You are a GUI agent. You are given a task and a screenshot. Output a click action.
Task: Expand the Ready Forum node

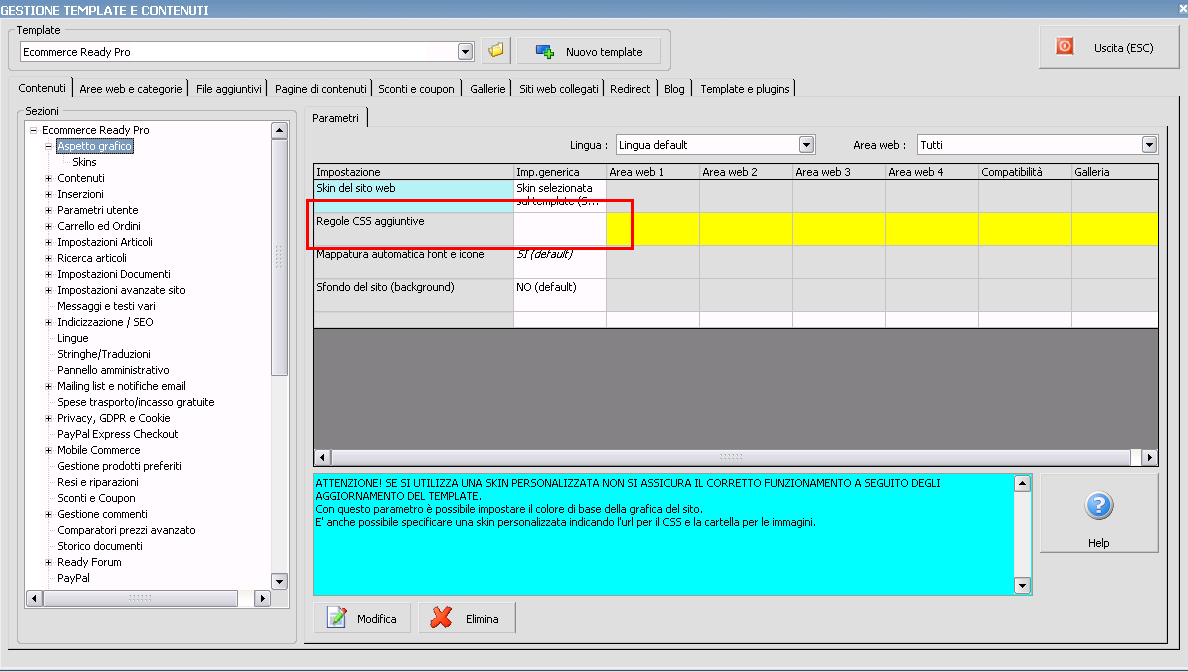[x=48, y=562]
